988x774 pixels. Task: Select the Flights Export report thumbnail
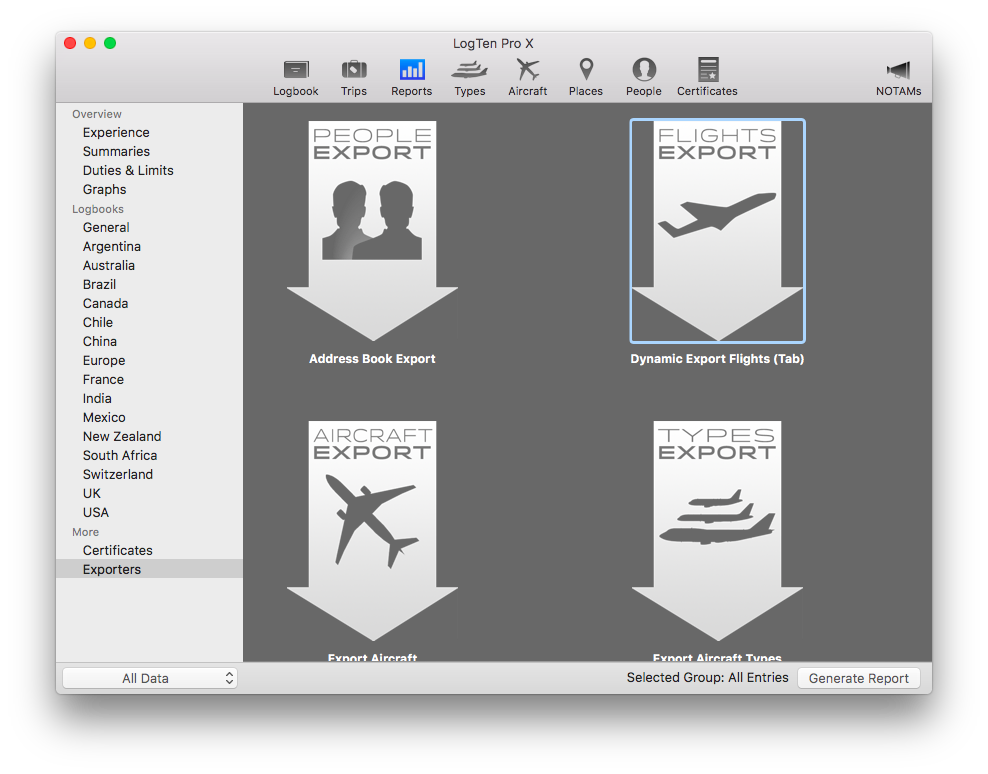pyautogui.click(x=717, y=231)
